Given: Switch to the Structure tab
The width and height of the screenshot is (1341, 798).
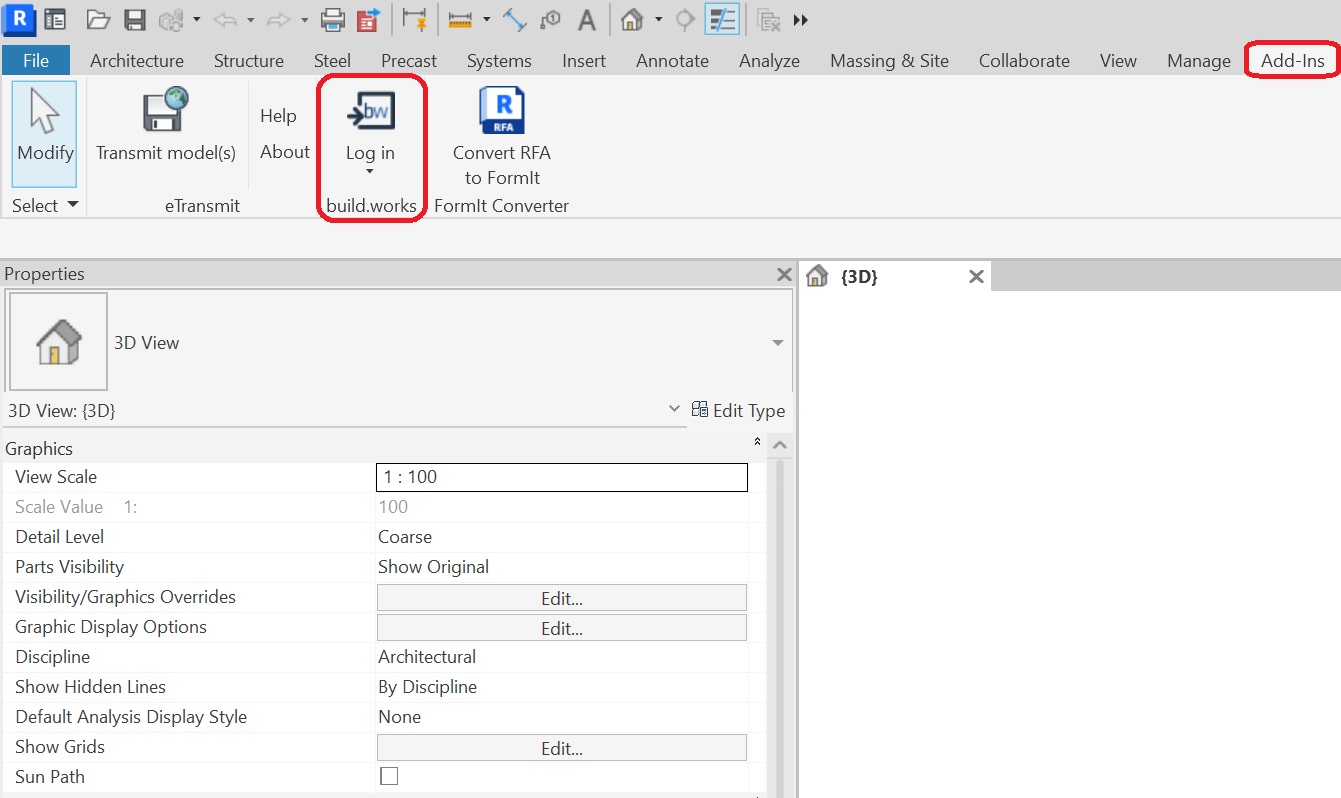Looking at the screenshot, I should pyautogui.click(x=249, y=60).
